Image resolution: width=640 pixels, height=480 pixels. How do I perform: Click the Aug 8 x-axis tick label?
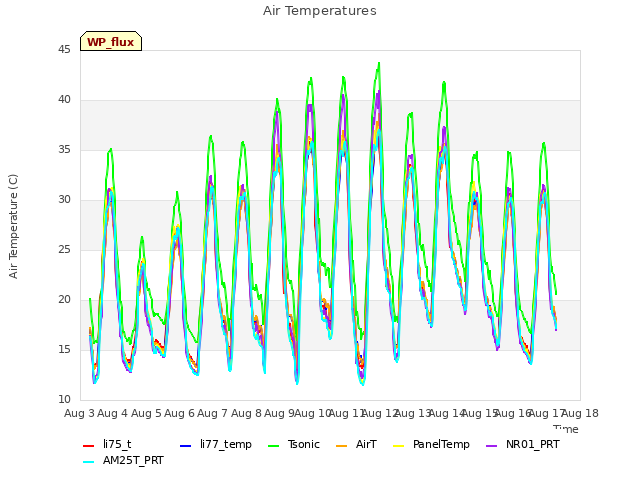coord(246,413)
